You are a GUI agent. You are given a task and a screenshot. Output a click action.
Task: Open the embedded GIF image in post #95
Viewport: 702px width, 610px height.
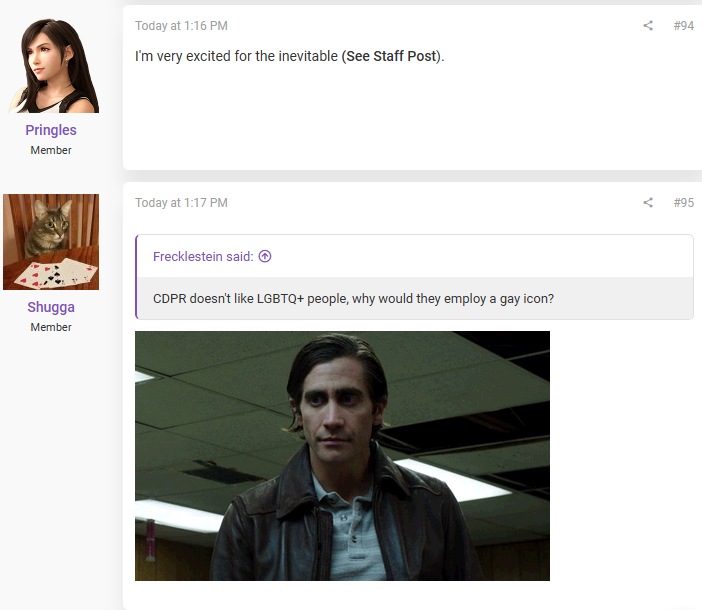tap(342, 456)
